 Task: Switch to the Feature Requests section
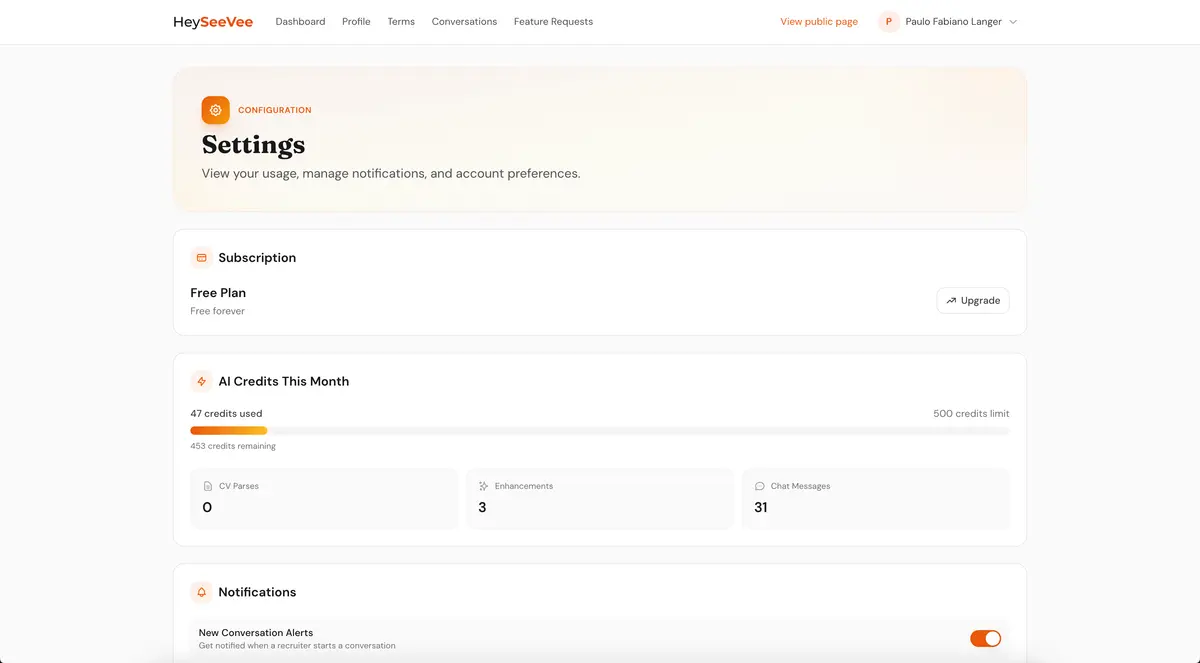pos(552,21)
